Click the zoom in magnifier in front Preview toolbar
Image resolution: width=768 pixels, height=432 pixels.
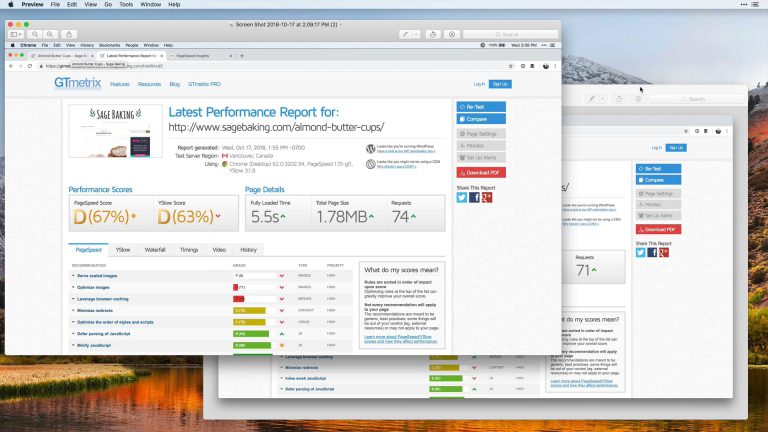point(49,34)
